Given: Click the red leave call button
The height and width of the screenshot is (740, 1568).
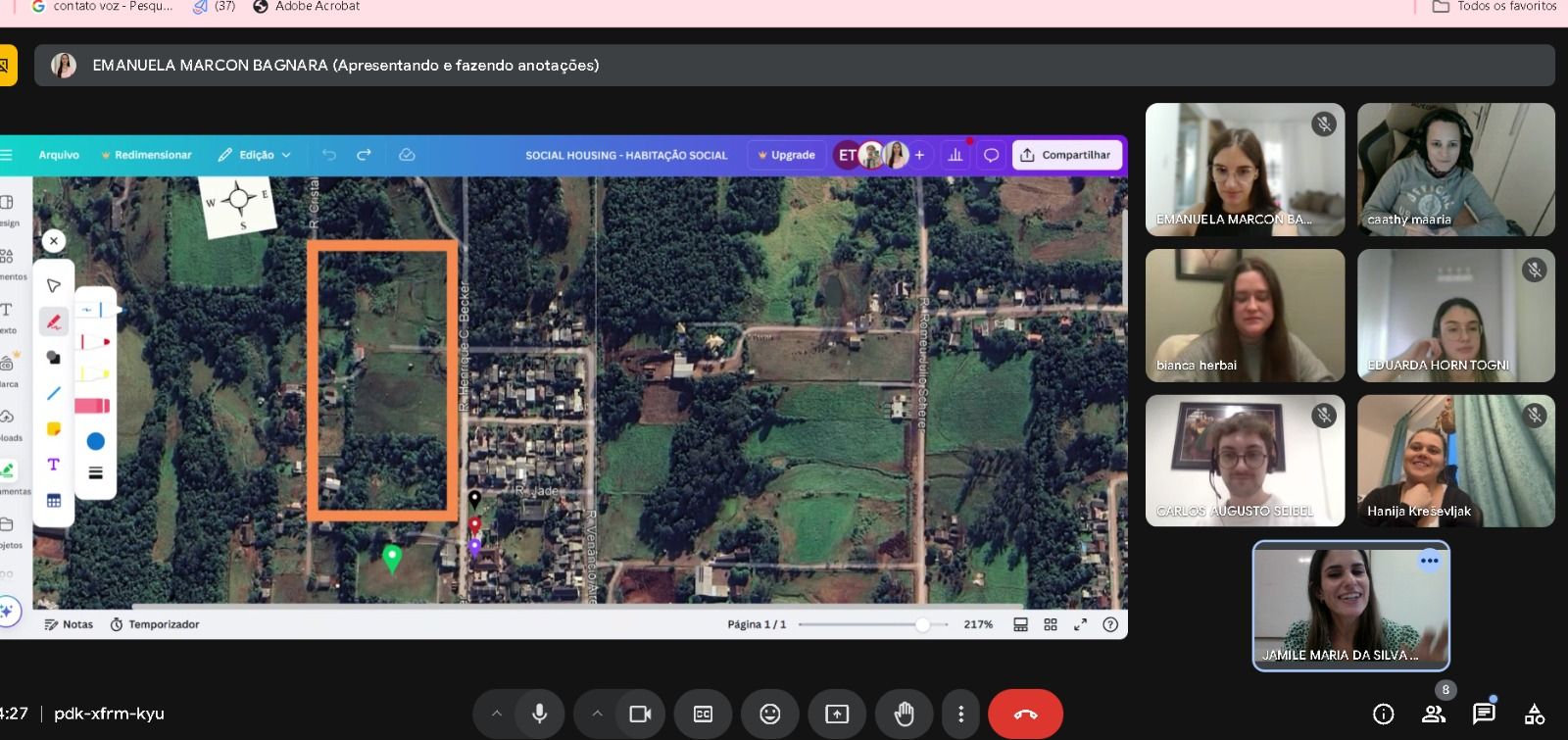Looking at the screenshot, I should (1025, 714).
